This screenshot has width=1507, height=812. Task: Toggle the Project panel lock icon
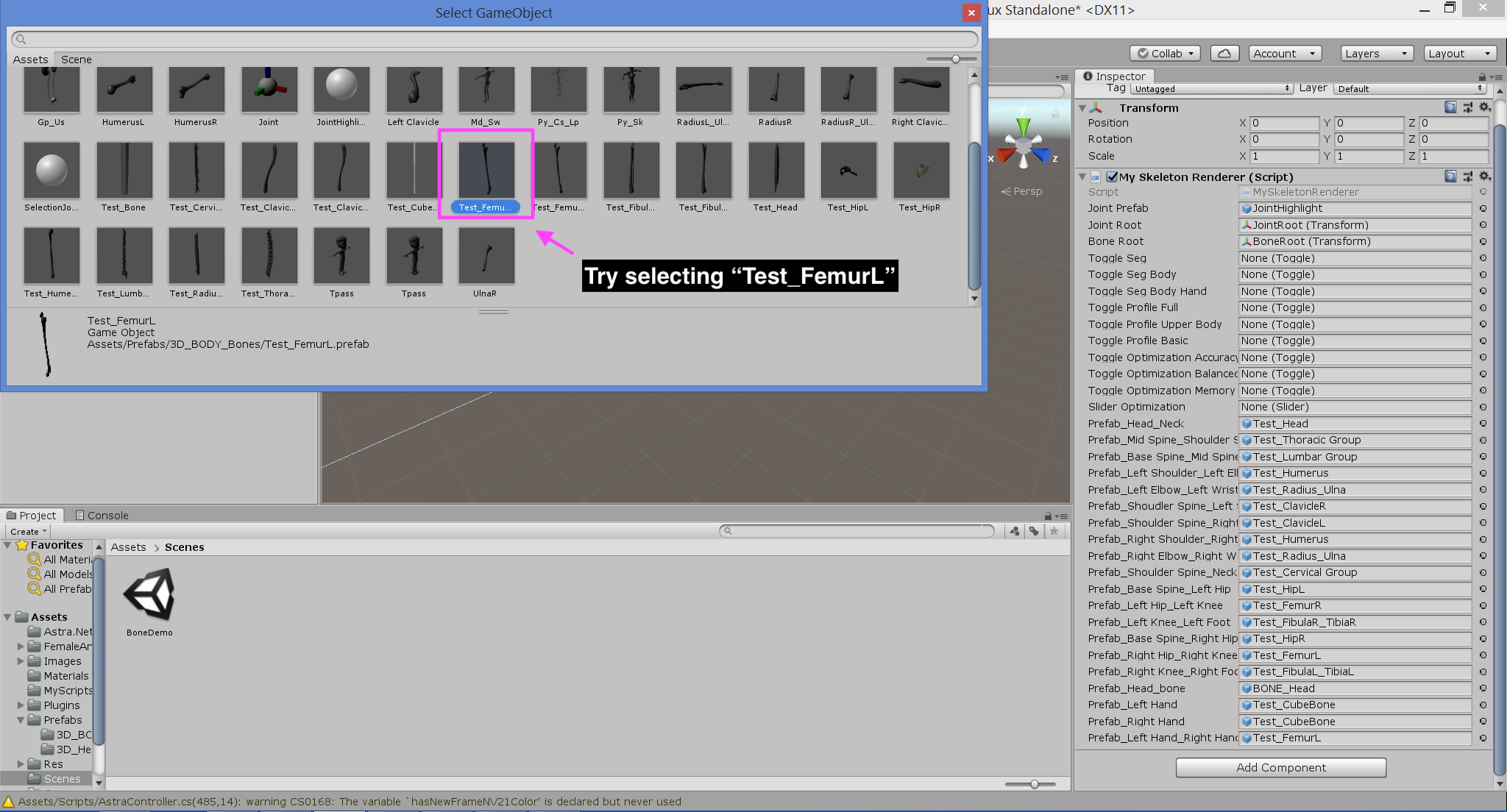tap(1047, 515)
